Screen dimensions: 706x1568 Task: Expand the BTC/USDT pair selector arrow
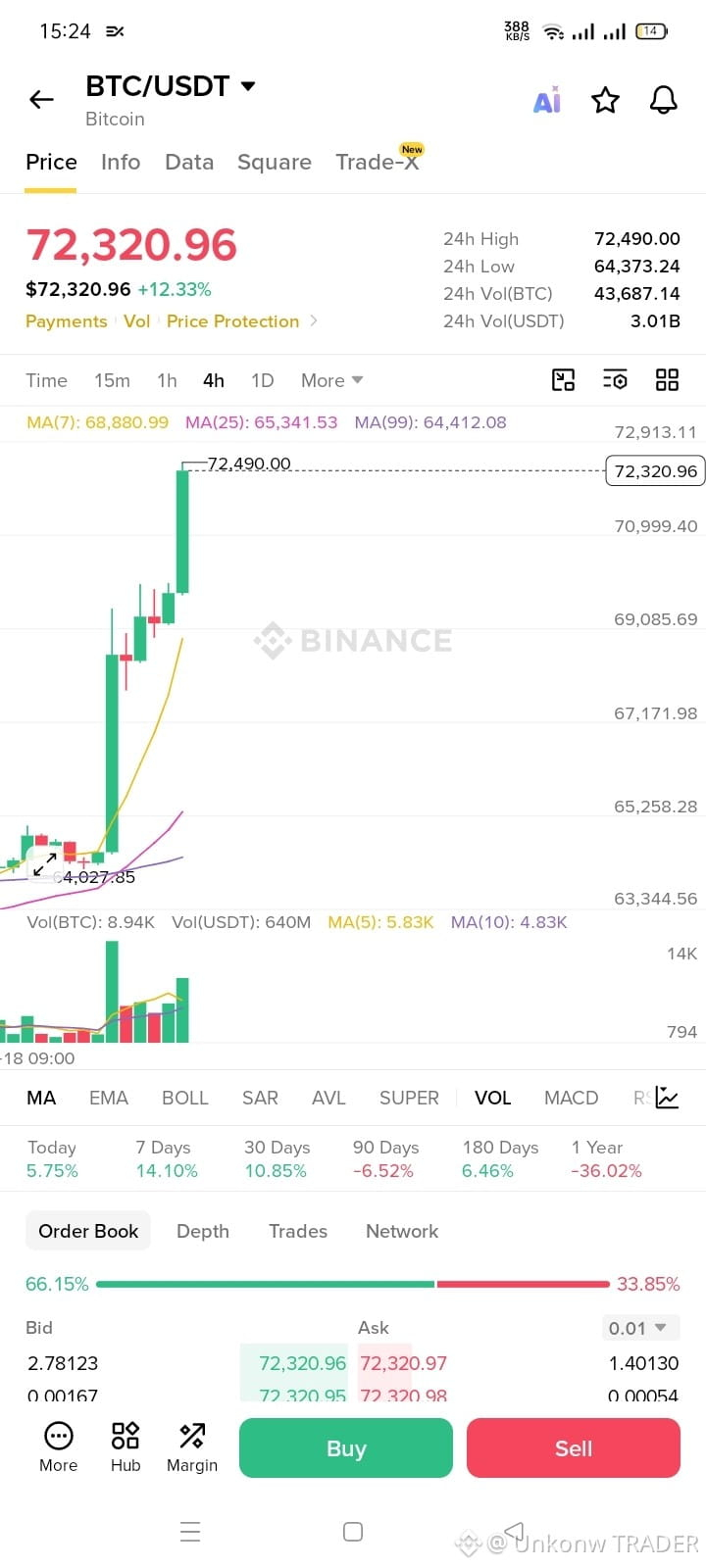coord(248,86)
